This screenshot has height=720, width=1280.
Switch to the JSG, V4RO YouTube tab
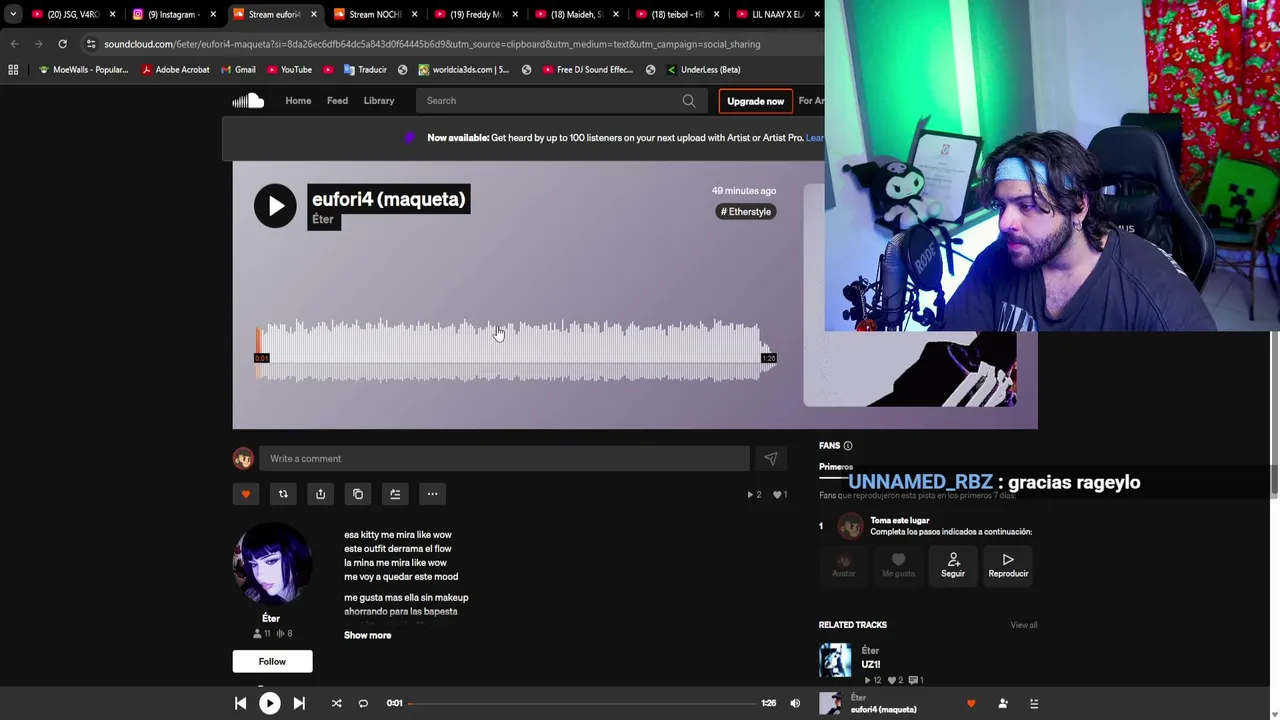(73, 14)
